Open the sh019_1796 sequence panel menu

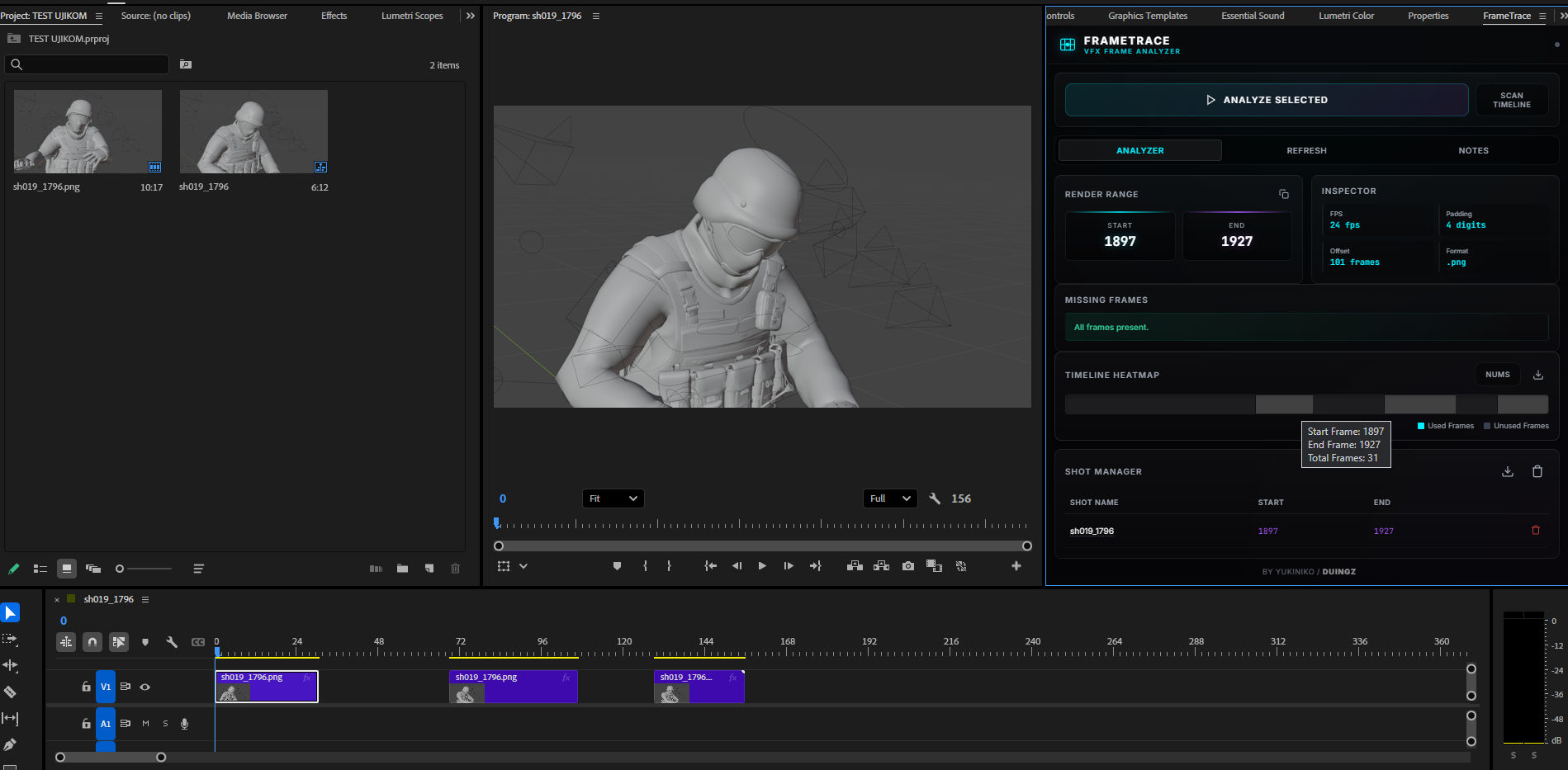(x=145, y=599)
